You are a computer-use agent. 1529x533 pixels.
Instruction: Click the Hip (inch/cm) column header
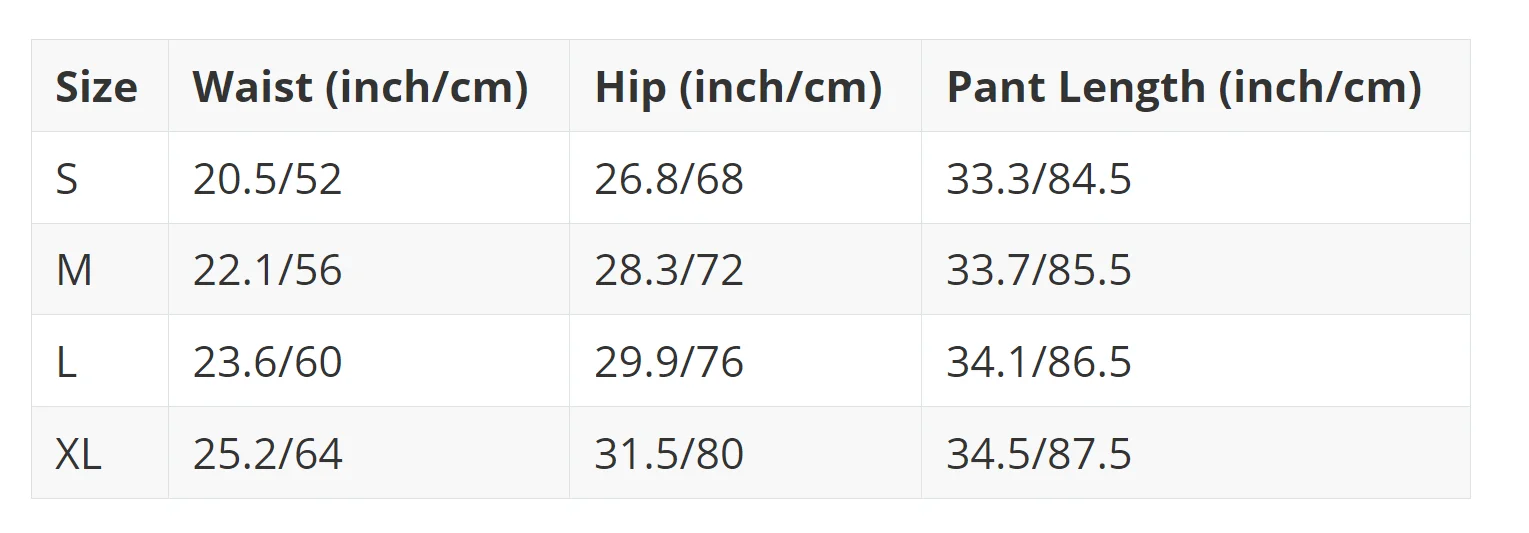(x=738, y=87)
